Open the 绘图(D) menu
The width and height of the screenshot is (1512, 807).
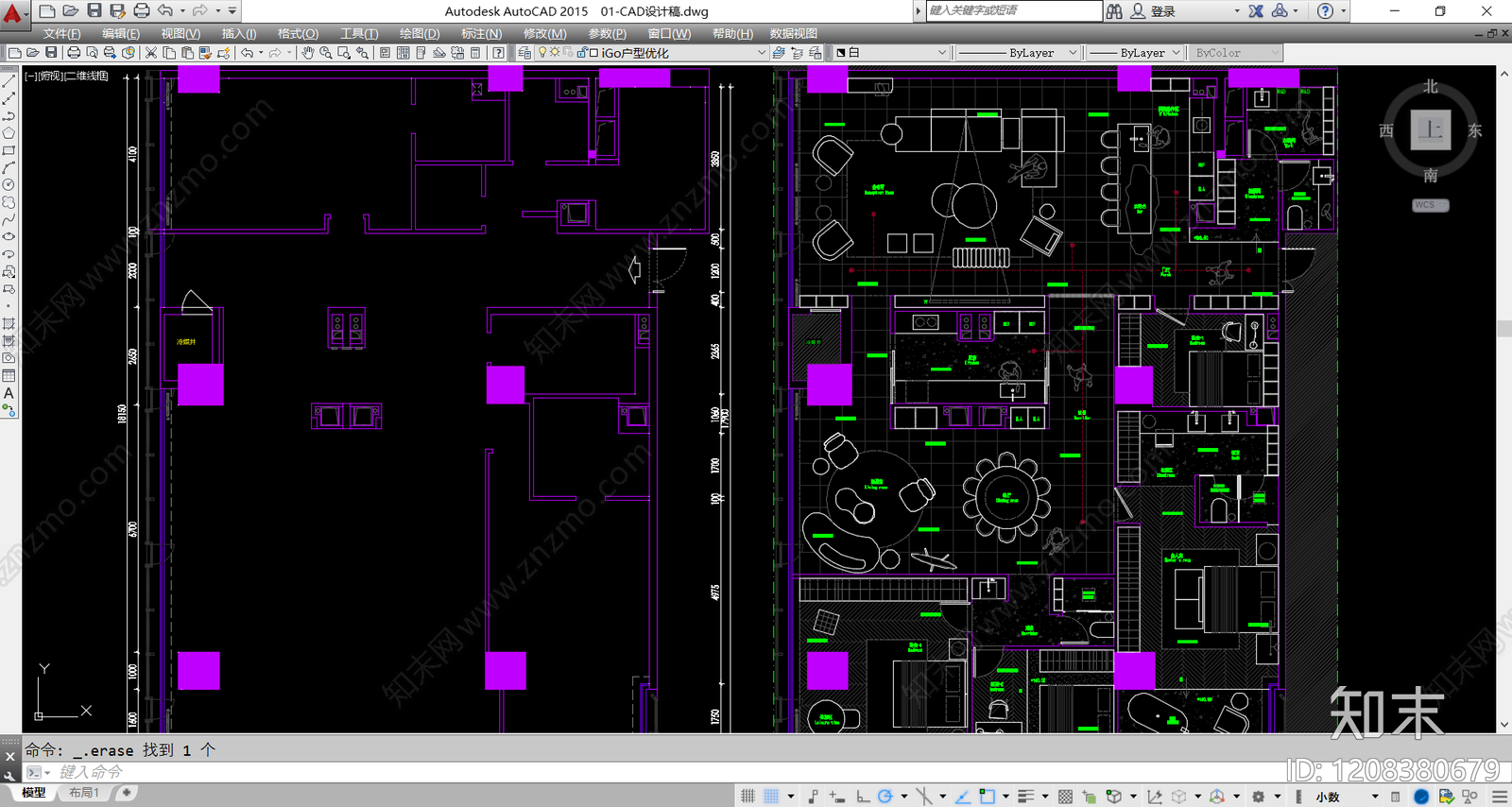click(x=420, y=33)
